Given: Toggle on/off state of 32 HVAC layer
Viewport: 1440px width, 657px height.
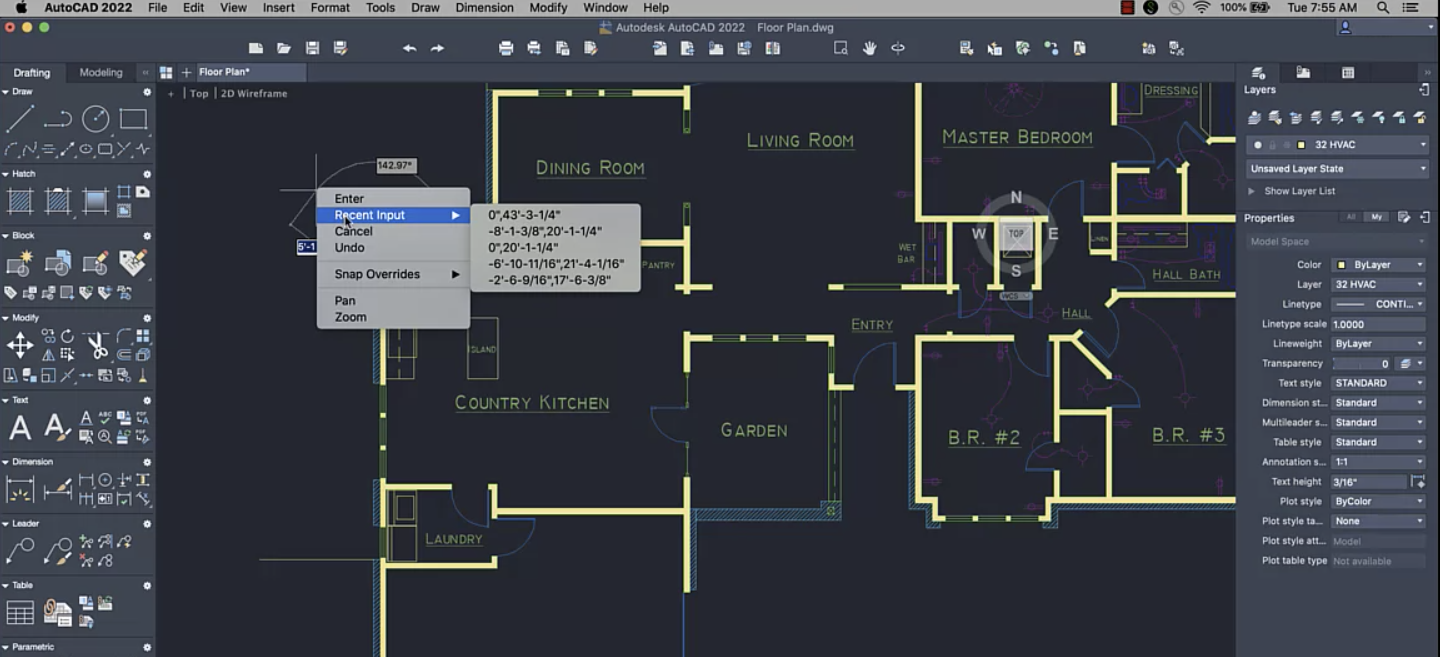Looking at the screenshot, I should 1258,145.
